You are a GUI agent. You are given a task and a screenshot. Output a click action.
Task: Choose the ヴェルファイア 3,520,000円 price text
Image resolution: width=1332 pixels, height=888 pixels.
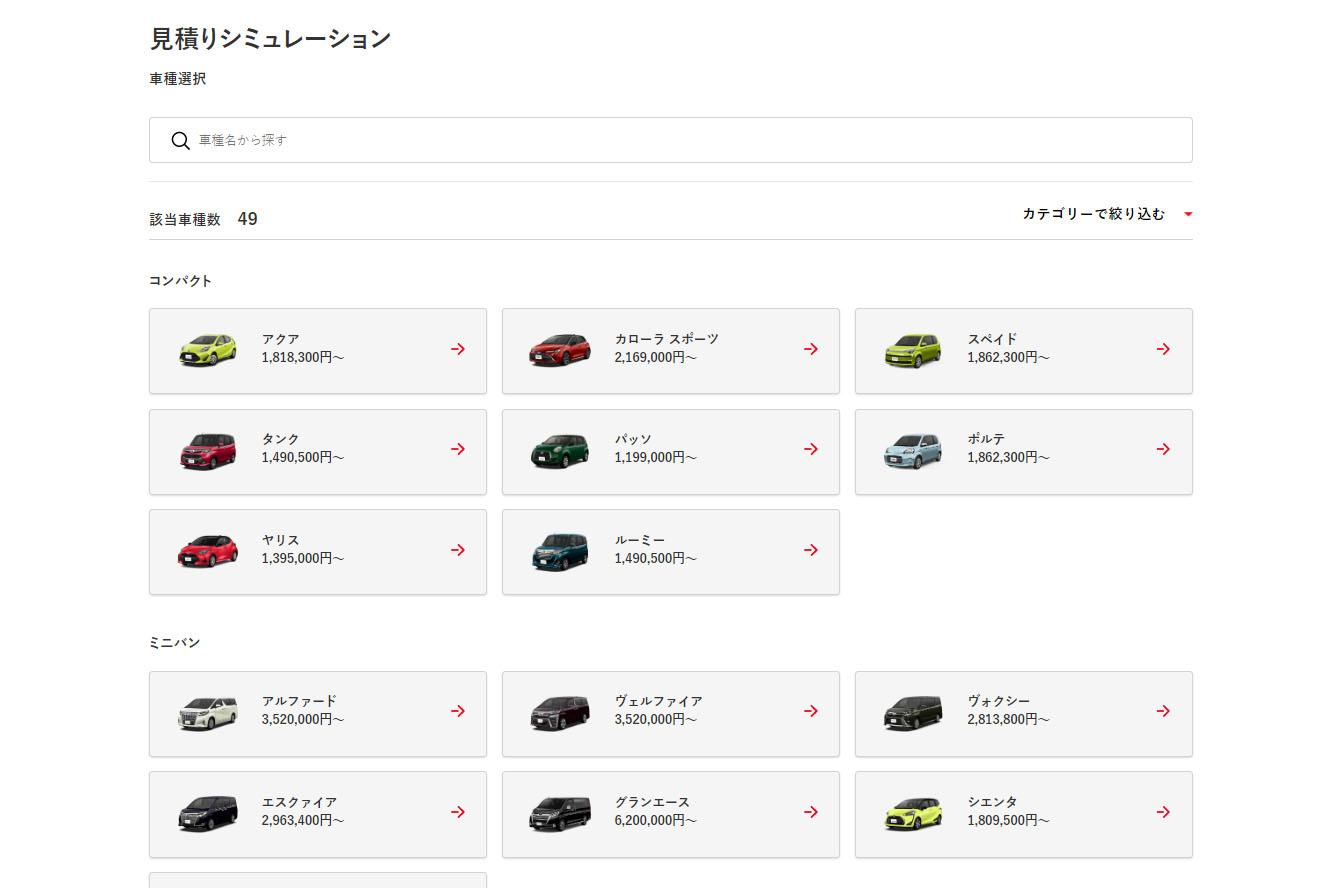tap(655, 719)
